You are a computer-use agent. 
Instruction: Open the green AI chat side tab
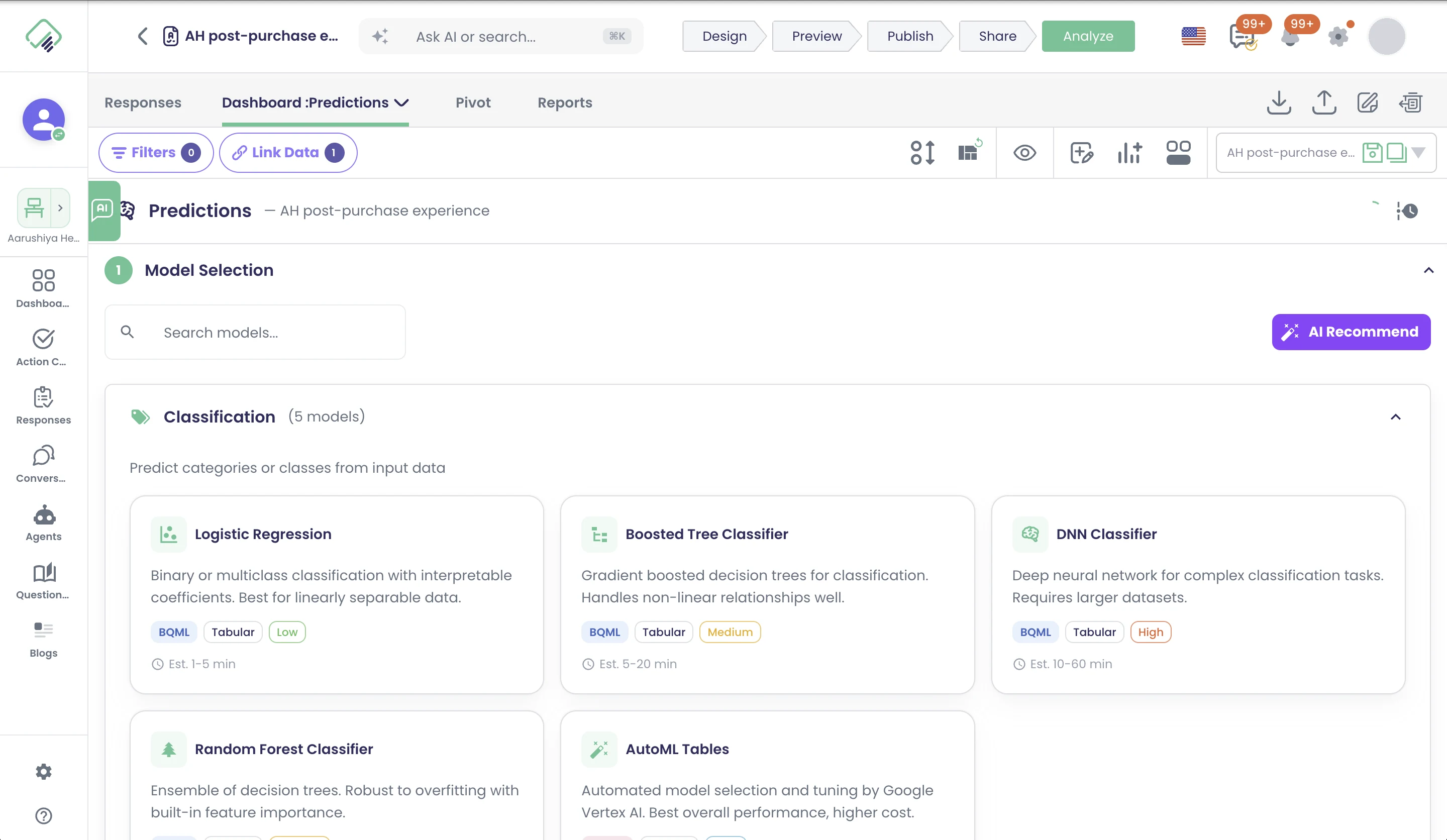pyautogui.click(x=104, y=211)
